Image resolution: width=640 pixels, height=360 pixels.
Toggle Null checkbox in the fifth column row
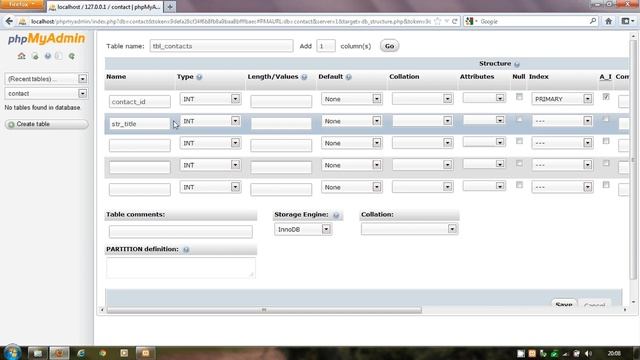pyautogui.click(x=519, y=185)
